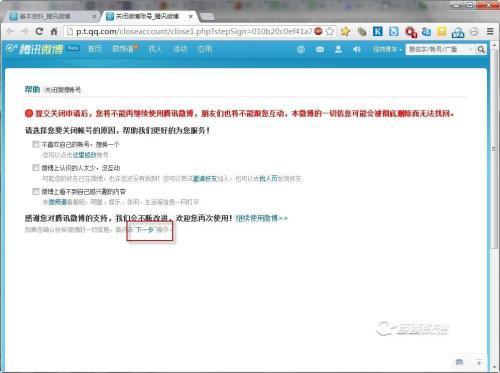Click the speaker notification icon in header
The height and width of the screenshot is (373, 500).
(x=357, y=49)
